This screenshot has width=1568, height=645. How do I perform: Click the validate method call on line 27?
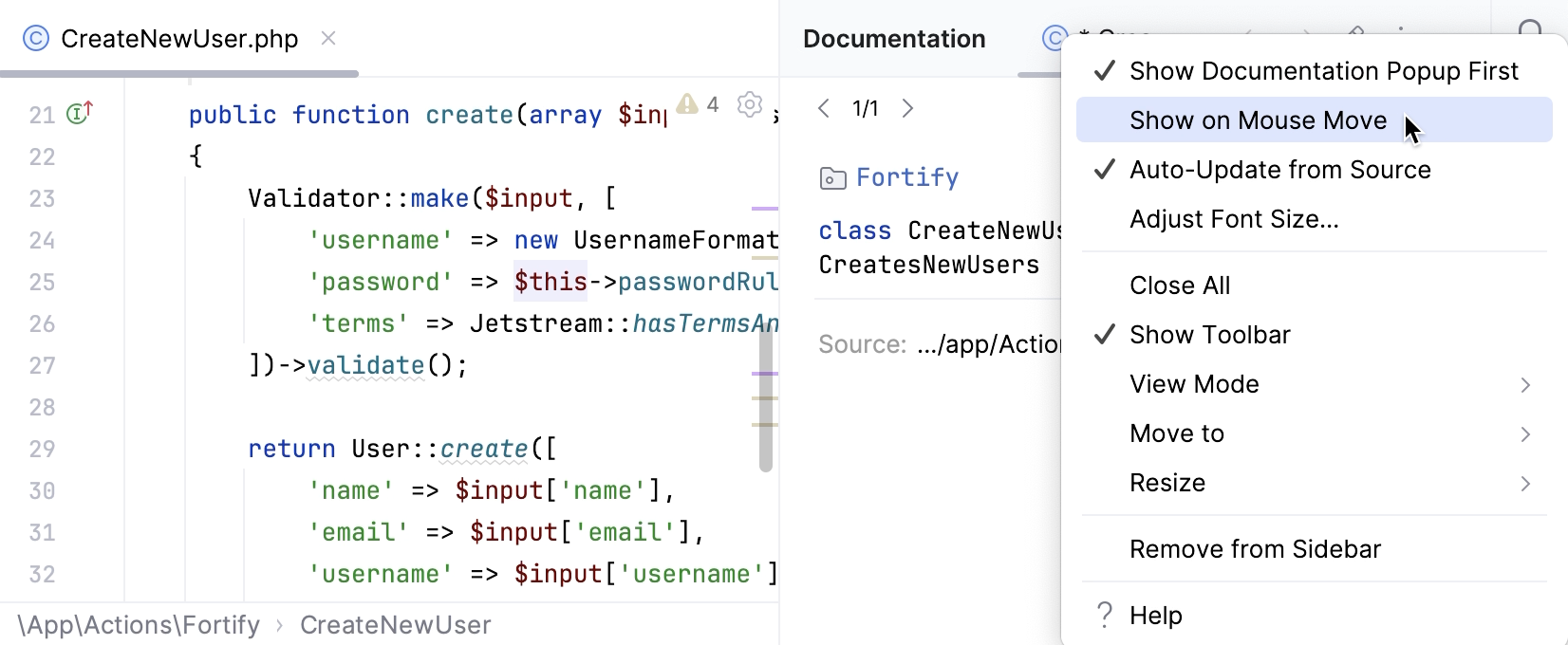tap(365, 365)
